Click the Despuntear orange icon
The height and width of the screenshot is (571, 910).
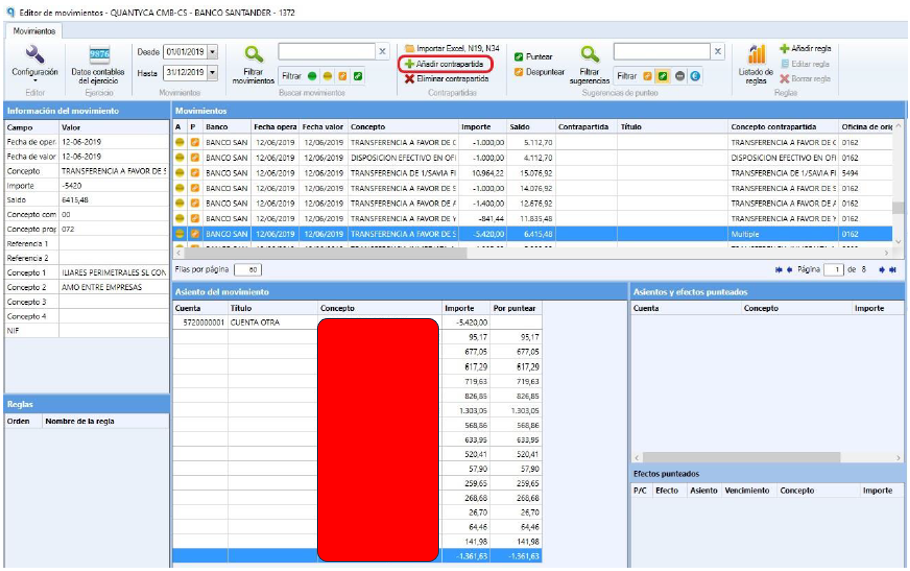pos(519,72)
